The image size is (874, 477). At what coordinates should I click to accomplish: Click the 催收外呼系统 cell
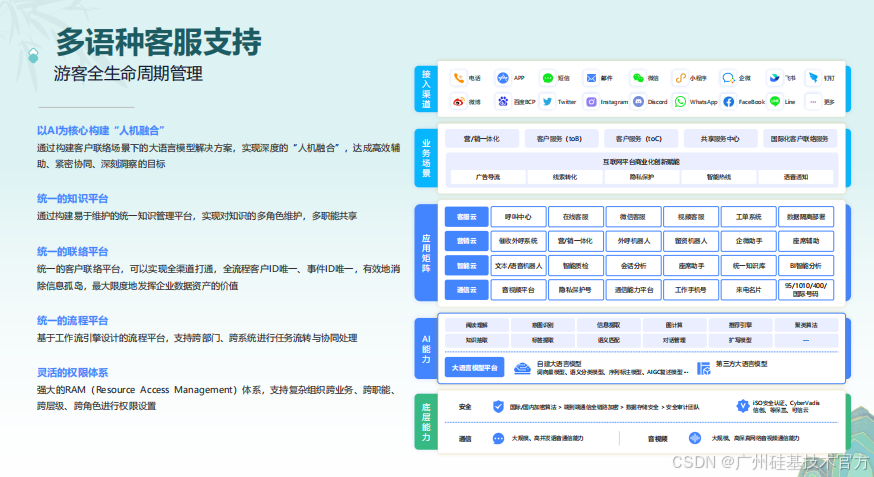(518, 241)
